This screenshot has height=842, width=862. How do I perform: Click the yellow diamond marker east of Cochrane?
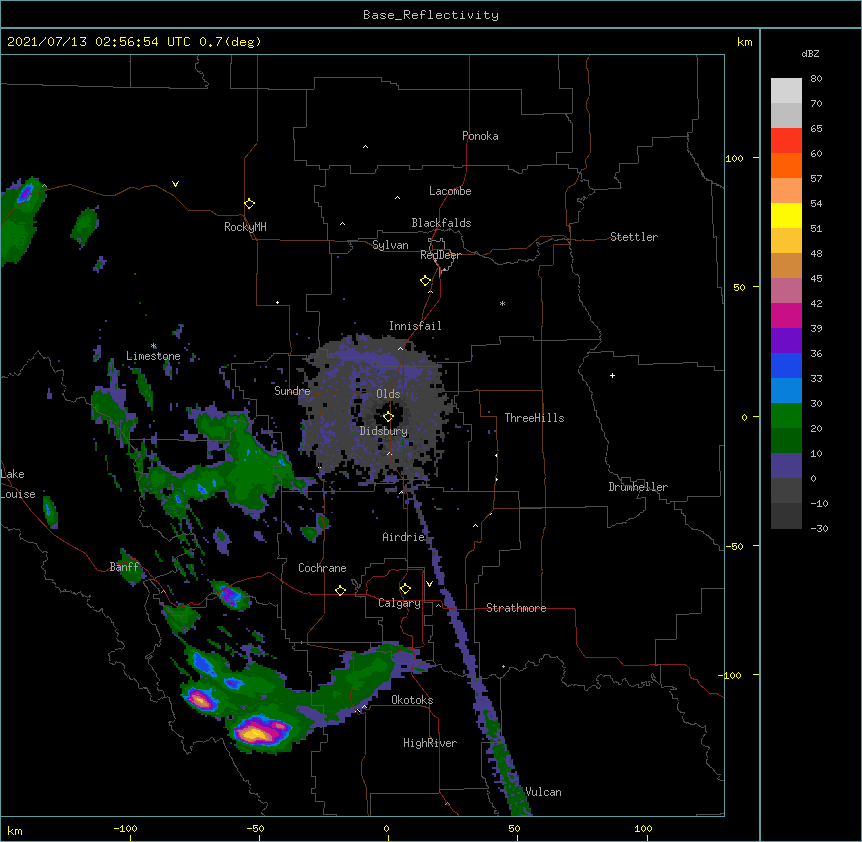click(340, 590)
